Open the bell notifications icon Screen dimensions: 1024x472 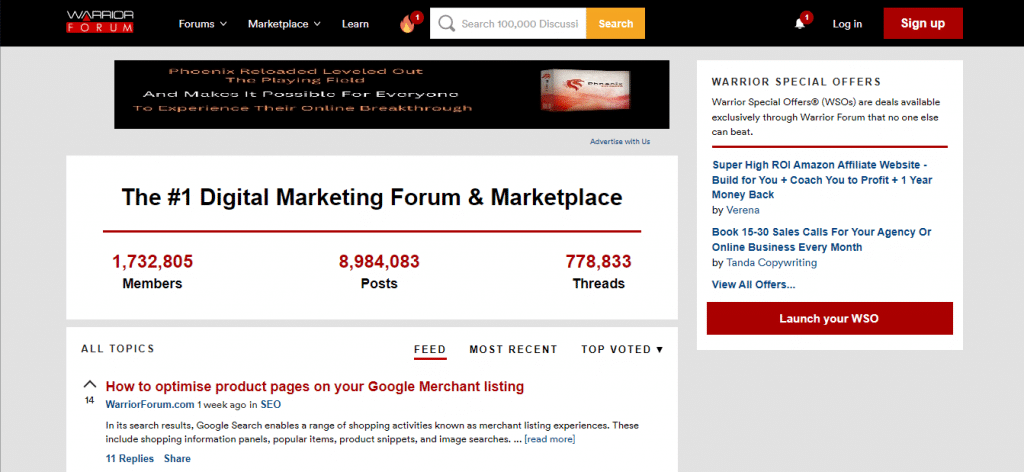(799, 24)
